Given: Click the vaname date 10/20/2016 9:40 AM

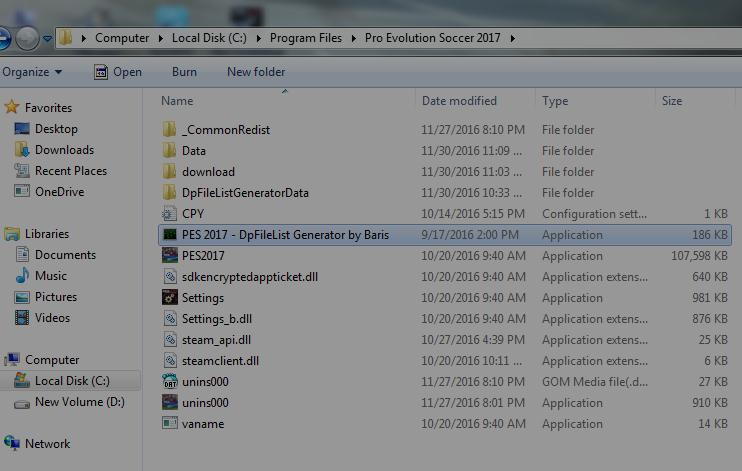Looking at the screenshot, I should pos(473,424).
